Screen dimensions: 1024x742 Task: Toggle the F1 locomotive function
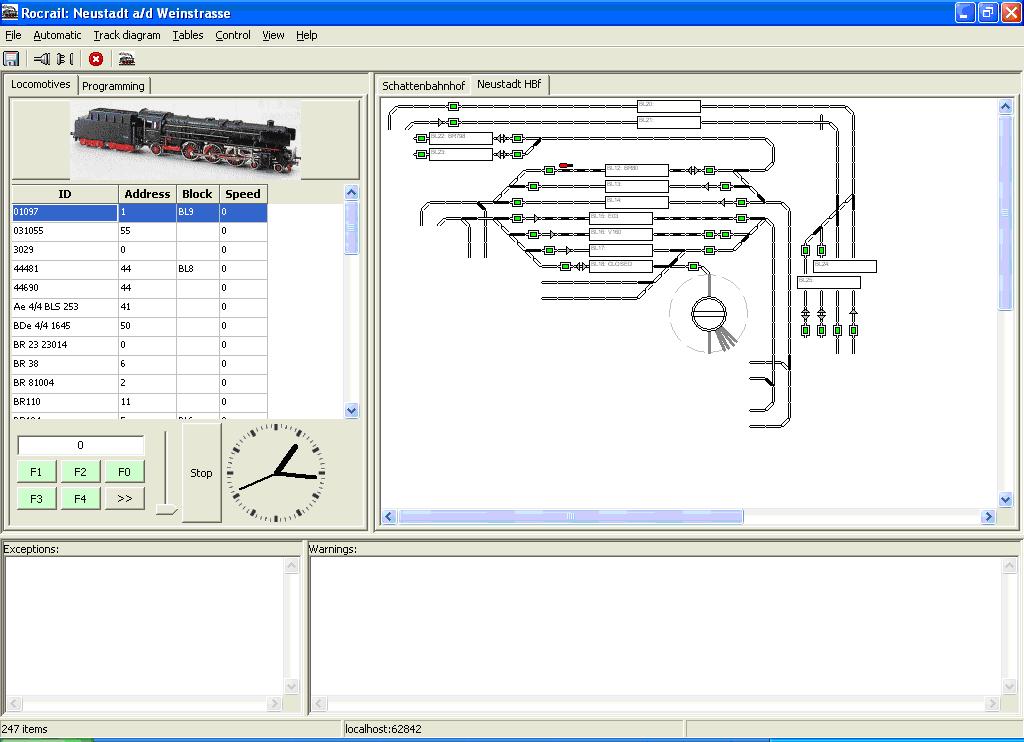click(x=36, y=472)
